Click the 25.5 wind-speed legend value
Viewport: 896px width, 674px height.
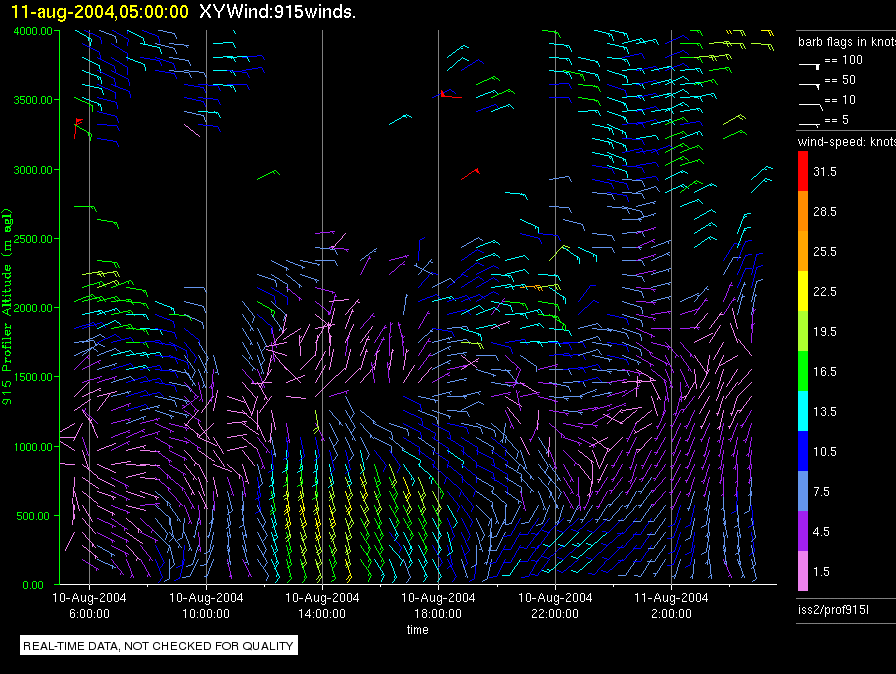(825, 251)
